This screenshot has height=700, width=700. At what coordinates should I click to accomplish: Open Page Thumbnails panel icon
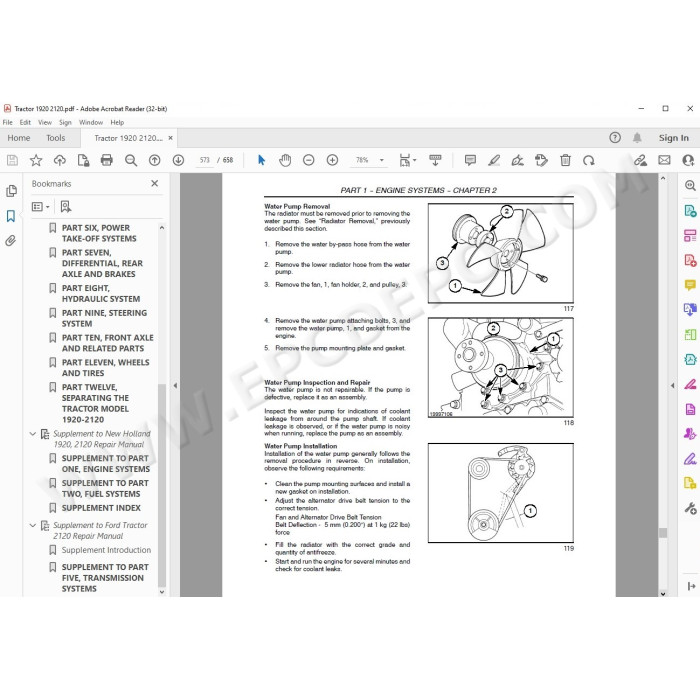(x=11, y=191)
